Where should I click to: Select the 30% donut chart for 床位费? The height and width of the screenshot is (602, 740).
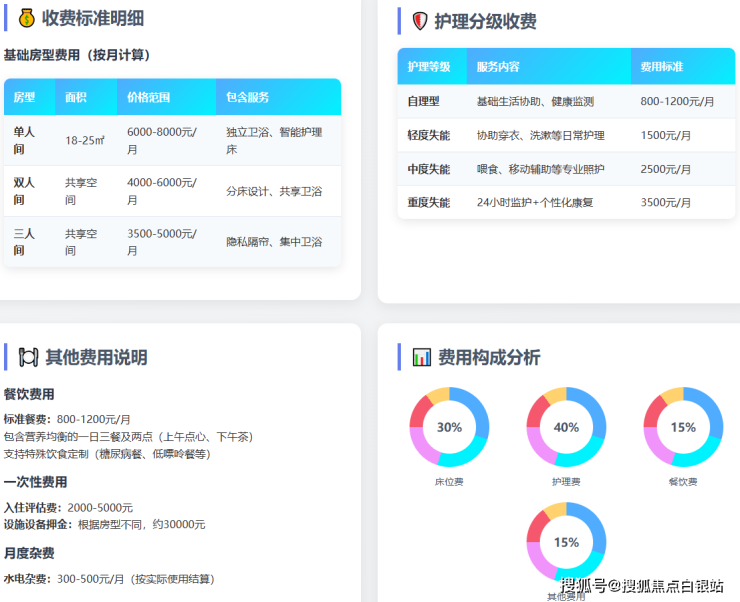449,427
